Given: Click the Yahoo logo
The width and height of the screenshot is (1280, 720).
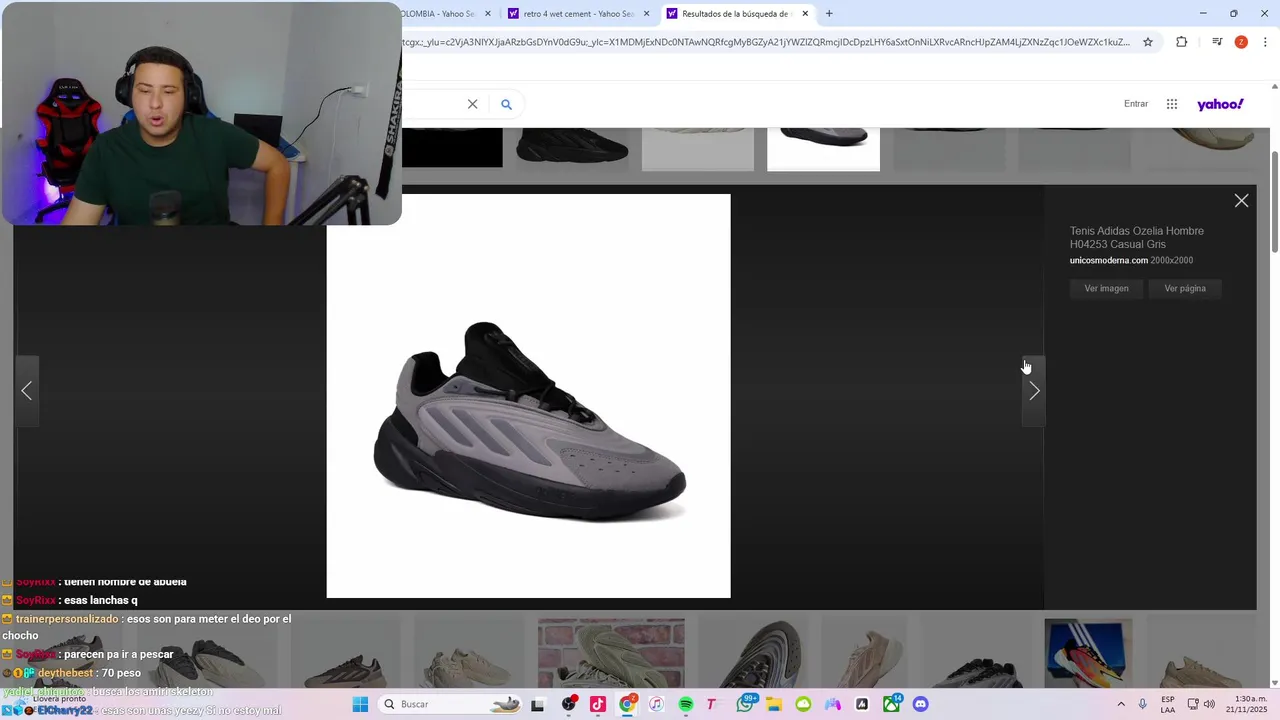Looking at the screenshot, I should point(1220,104).
